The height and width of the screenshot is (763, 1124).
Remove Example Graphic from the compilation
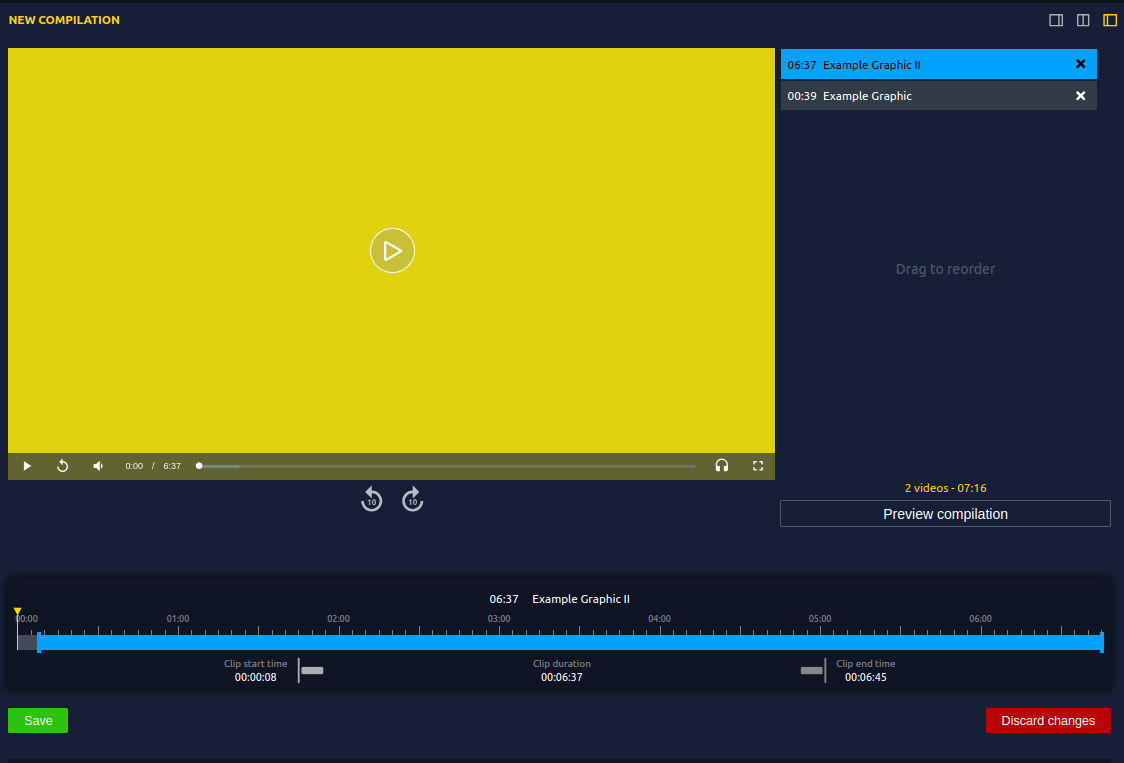[x=1080, y=96]
